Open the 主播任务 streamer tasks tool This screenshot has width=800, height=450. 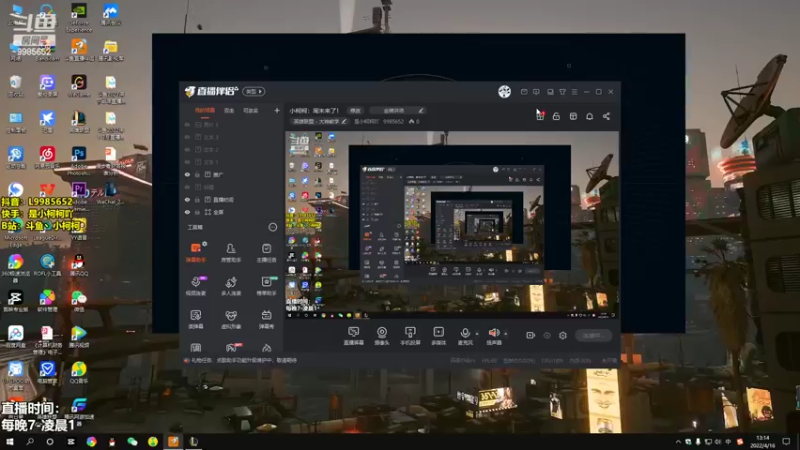point(266,252)
